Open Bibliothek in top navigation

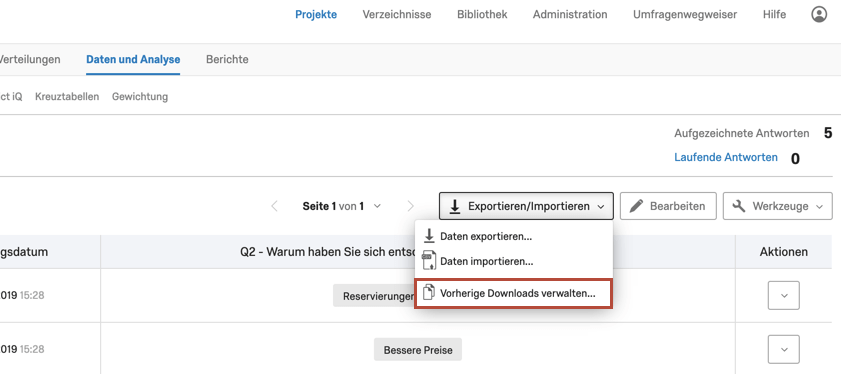482,14
